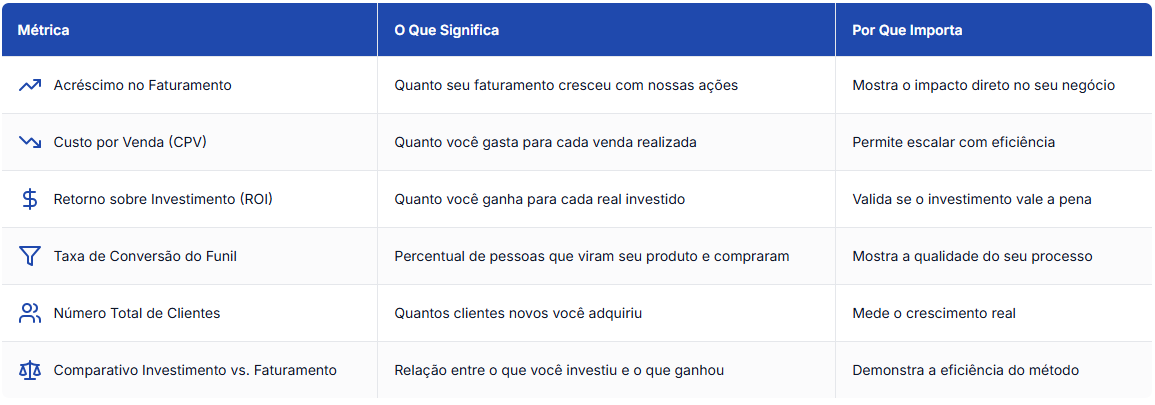Image resolution: width=1155 pixels, height=405 pixels.
Task: Select the Métrica column header
Action: tap(44, 30)
